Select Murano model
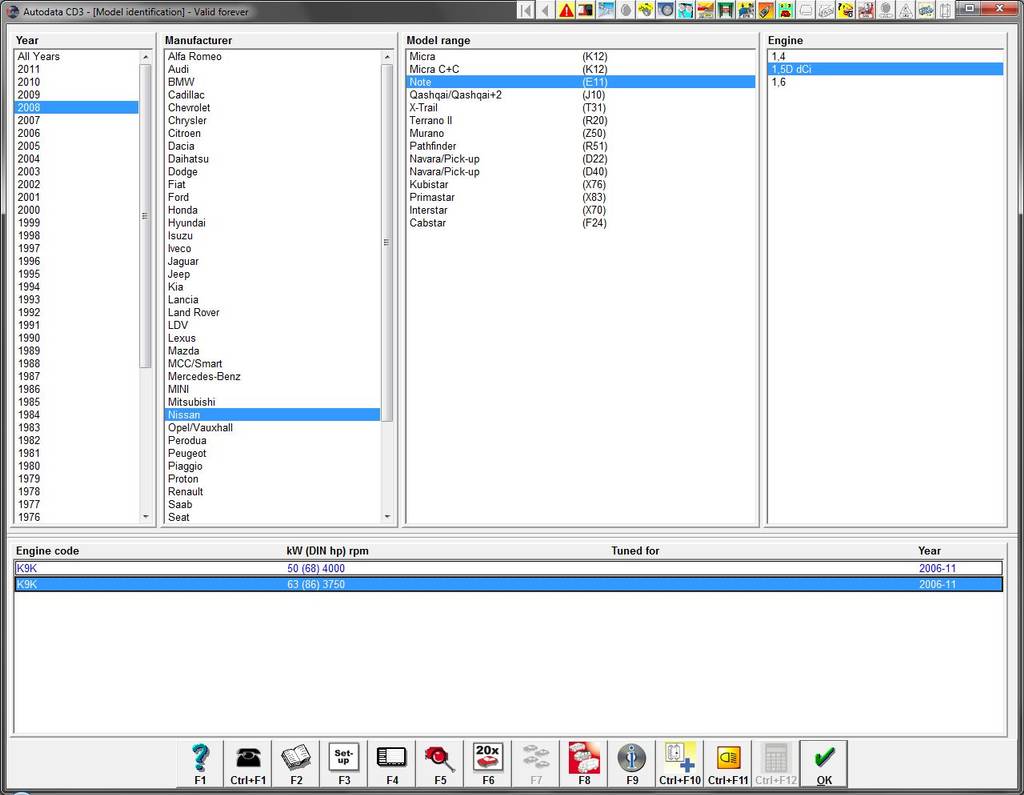This screenshot has height=795, width=1024. pyautogui.click(x=581, y=133)
